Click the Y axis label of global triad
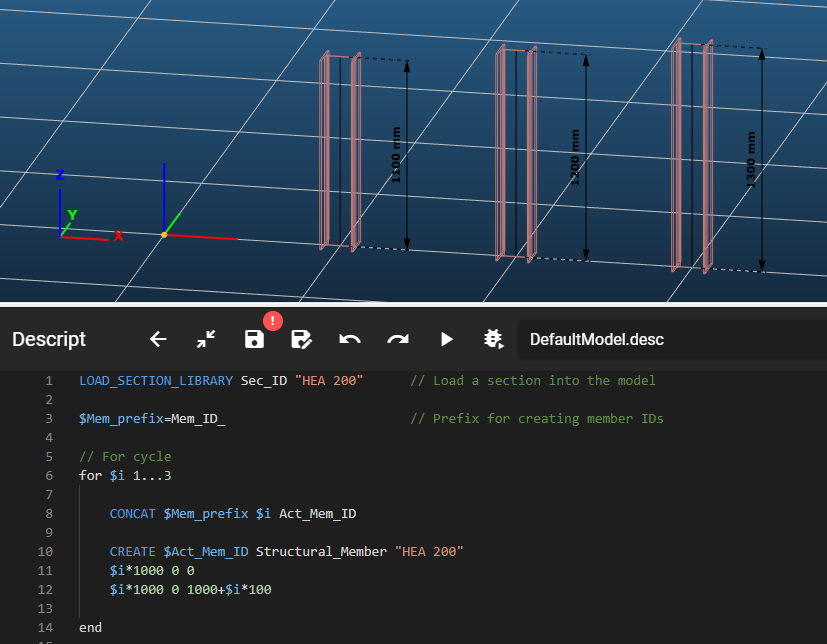 [x=73, y=215]
